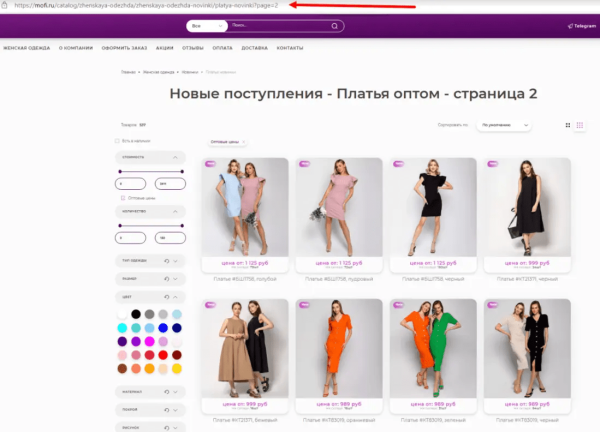This screenshot has height=432, width=600.
Task: Collapse the 'Количество' filter section
Action: (x=175, y=212)
